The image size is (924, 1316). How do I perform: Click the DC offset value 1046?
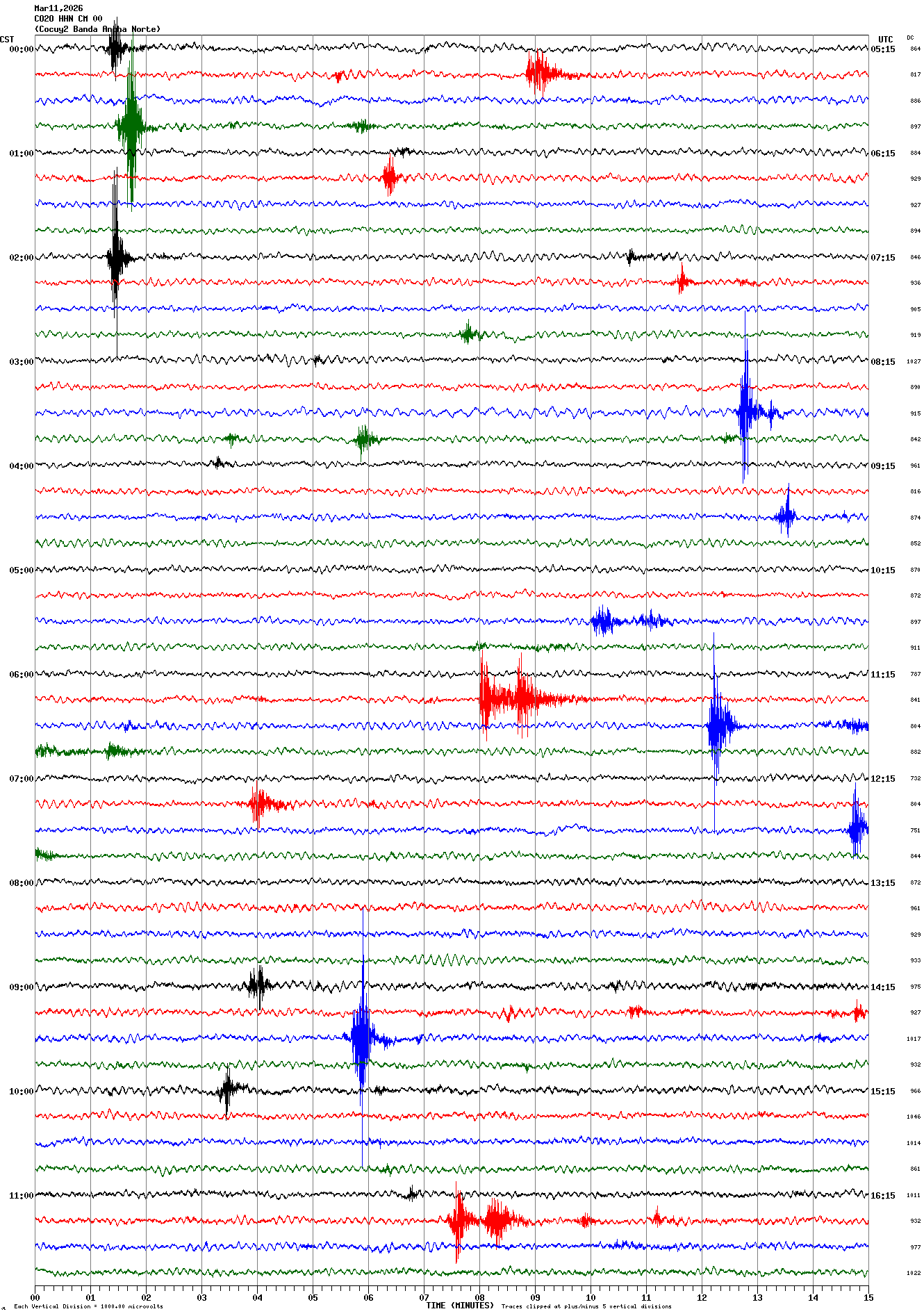913,1117
